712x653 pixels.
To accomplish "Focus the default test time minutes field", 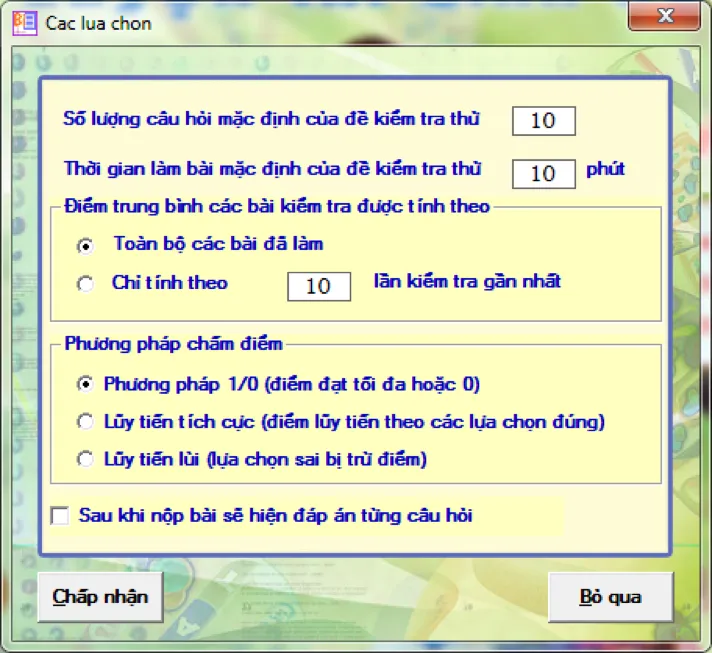I will (544, 173).
